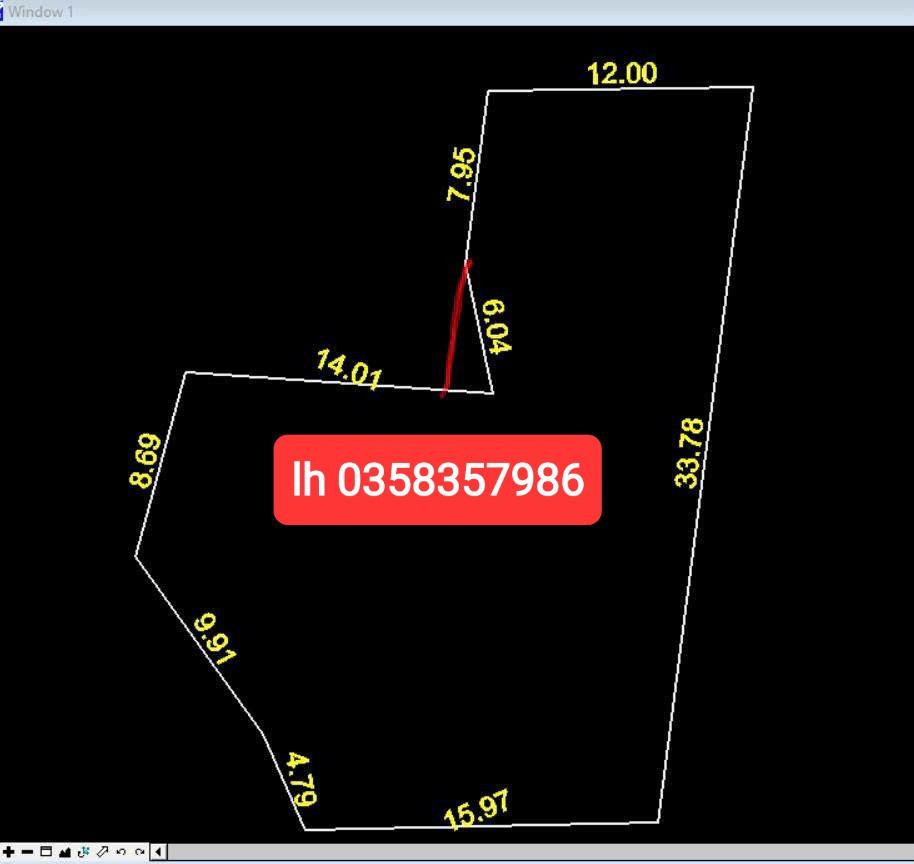Click the 4.79 dimension label
Viewport: 914px width, 864px height.
pyautogui.click(x=302, y=779)
